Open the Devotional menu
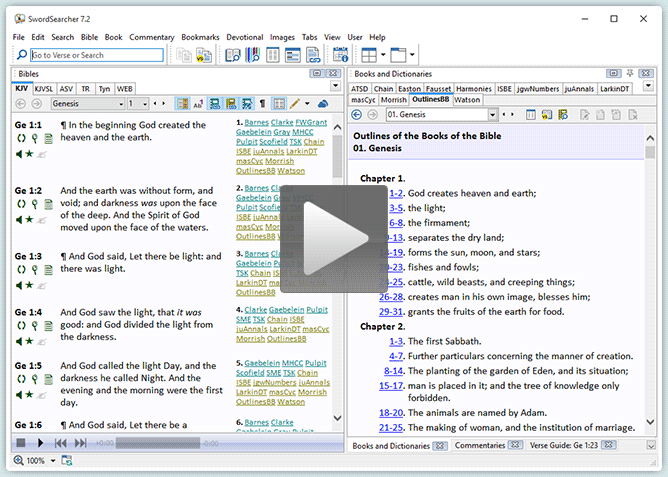668x477 pixels. [x=245, y=37]
